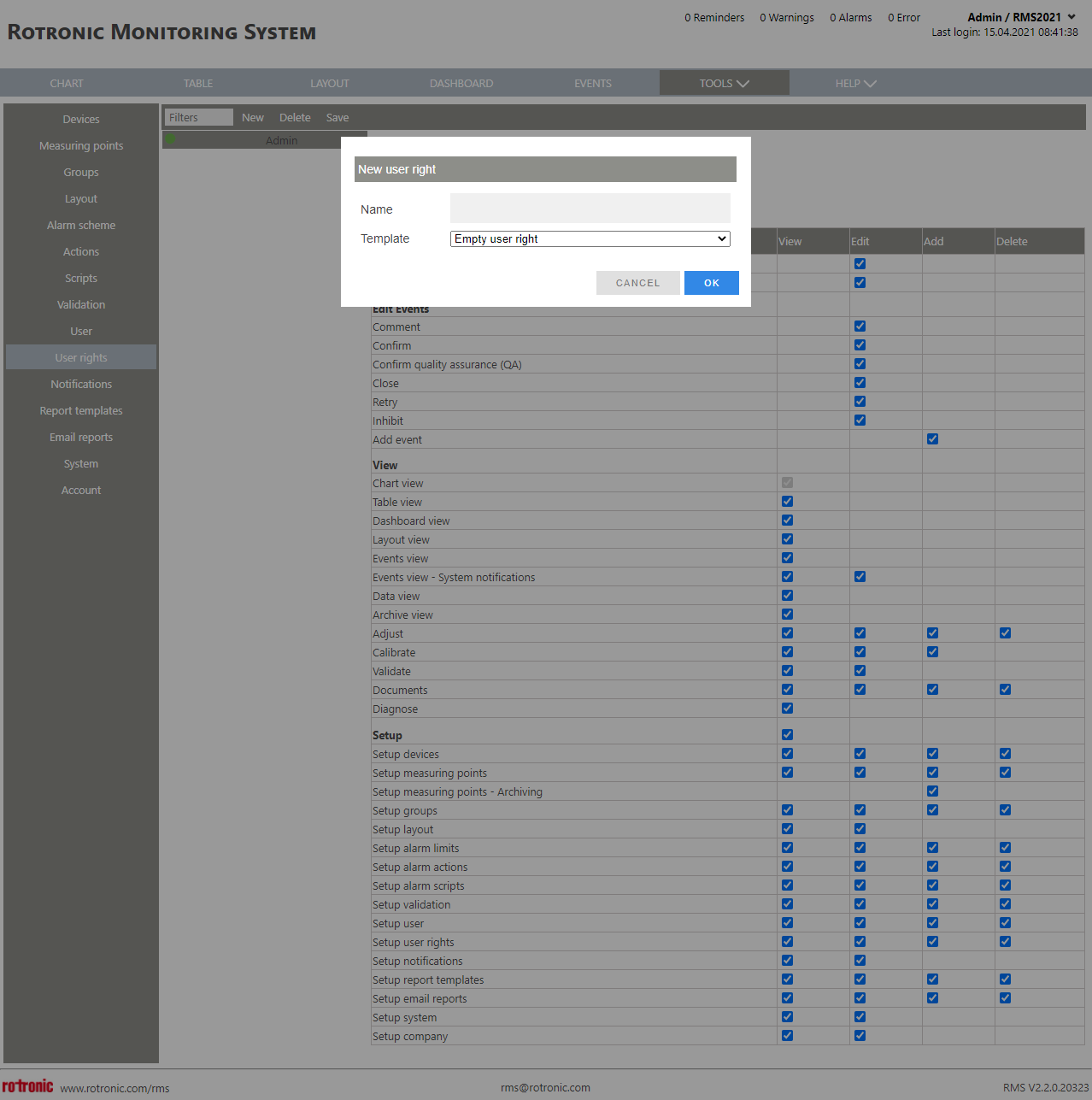Toggle Add checkbox for Setup email reports

click(932, 998)
